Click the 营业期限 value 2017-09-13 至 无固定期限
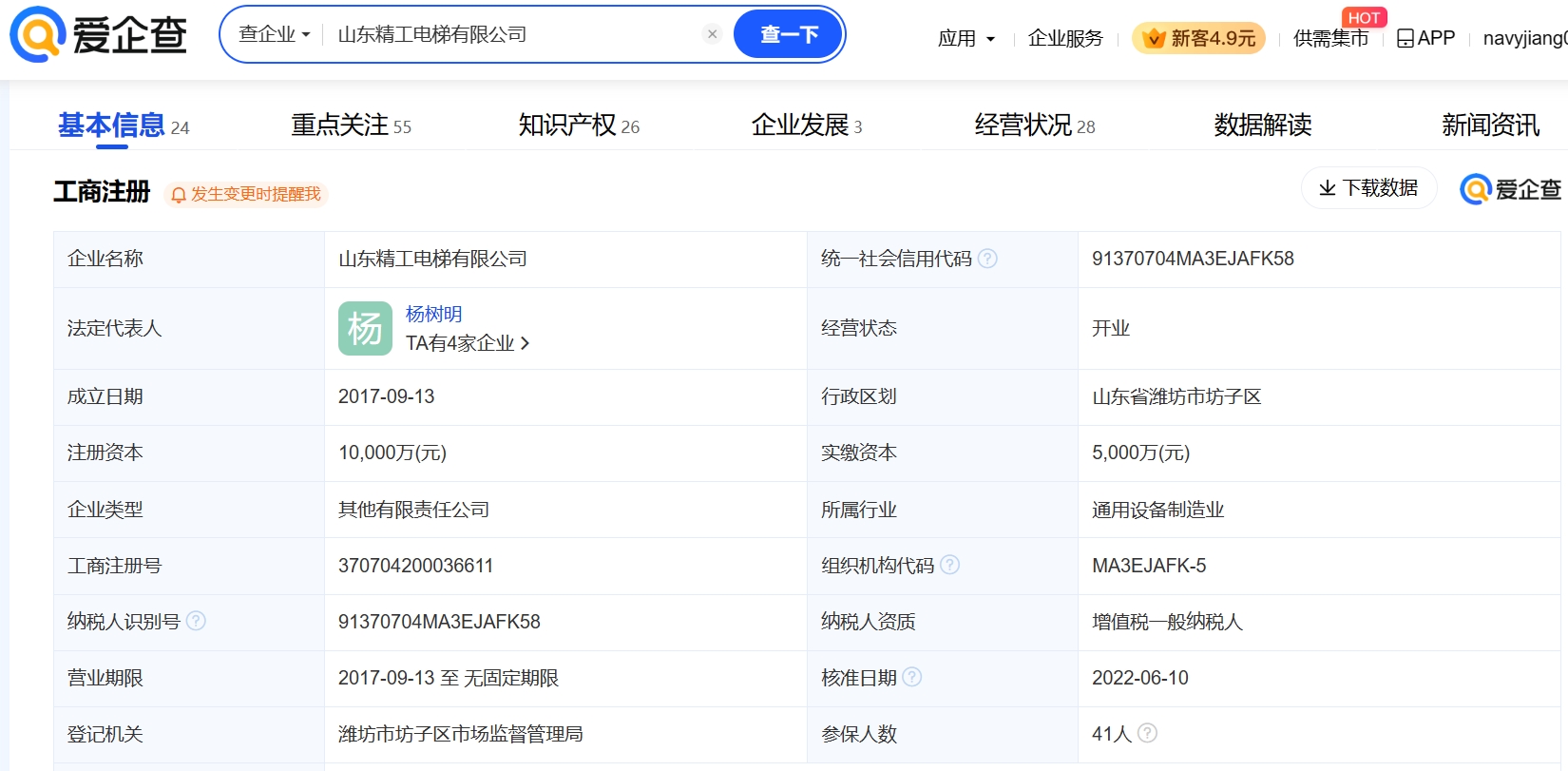Screen dimensions: 1568x771 coord(448,678)
